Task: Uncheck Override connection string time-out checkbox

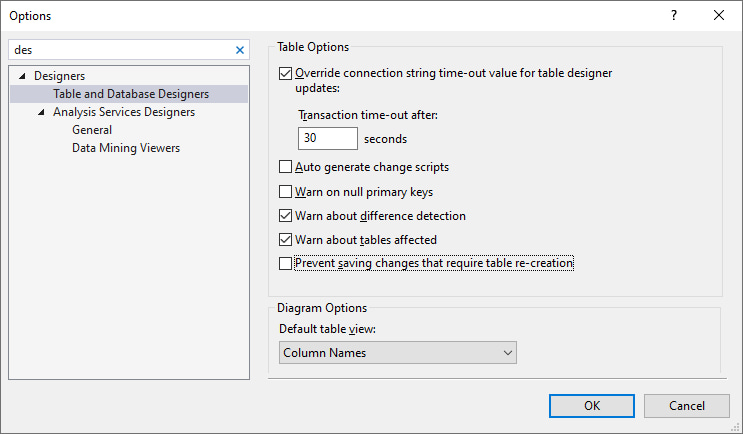Action: [x=286, y=73]
